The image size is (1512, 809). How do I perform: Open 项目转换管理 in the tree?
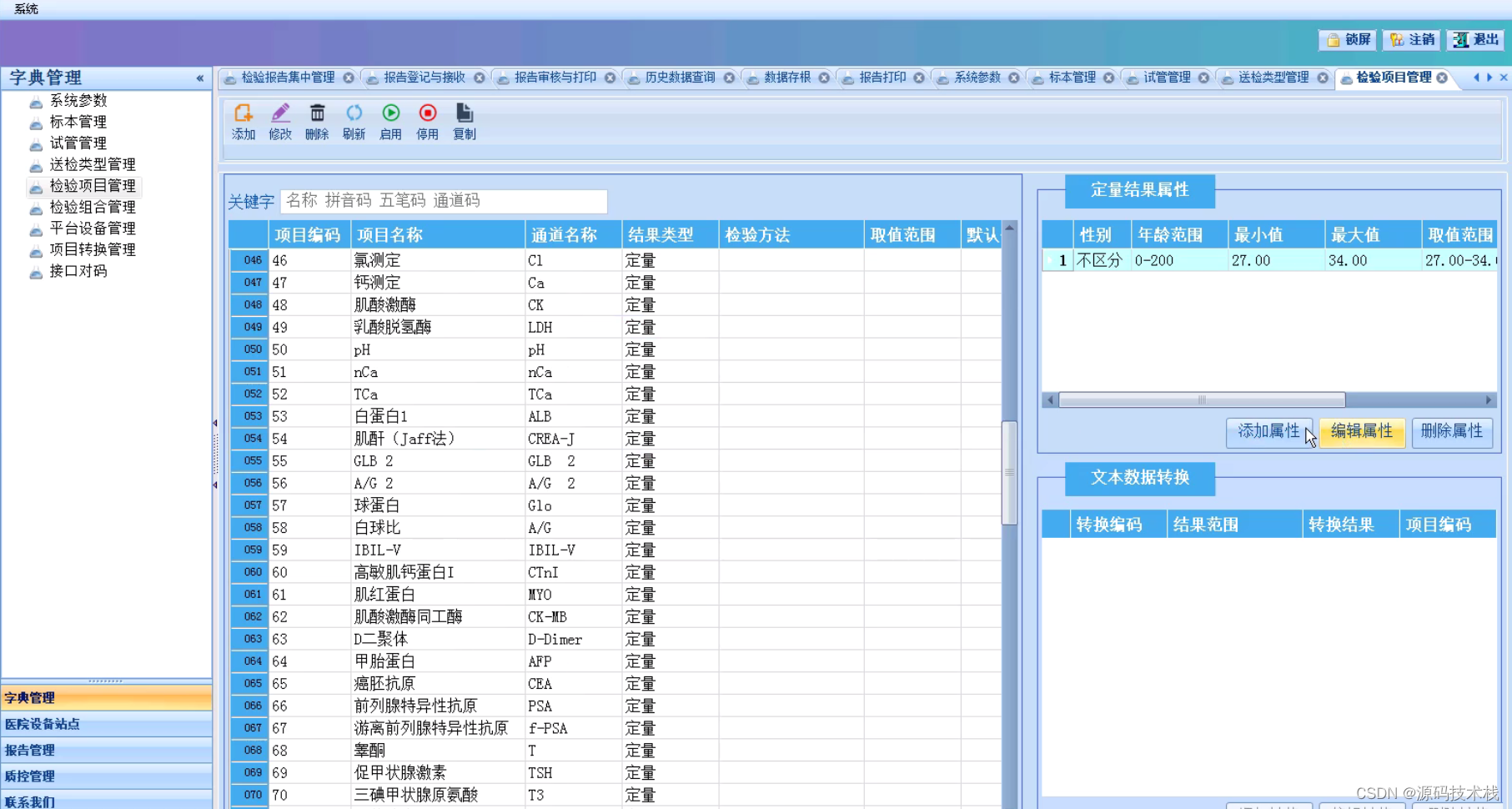(92, 249)
